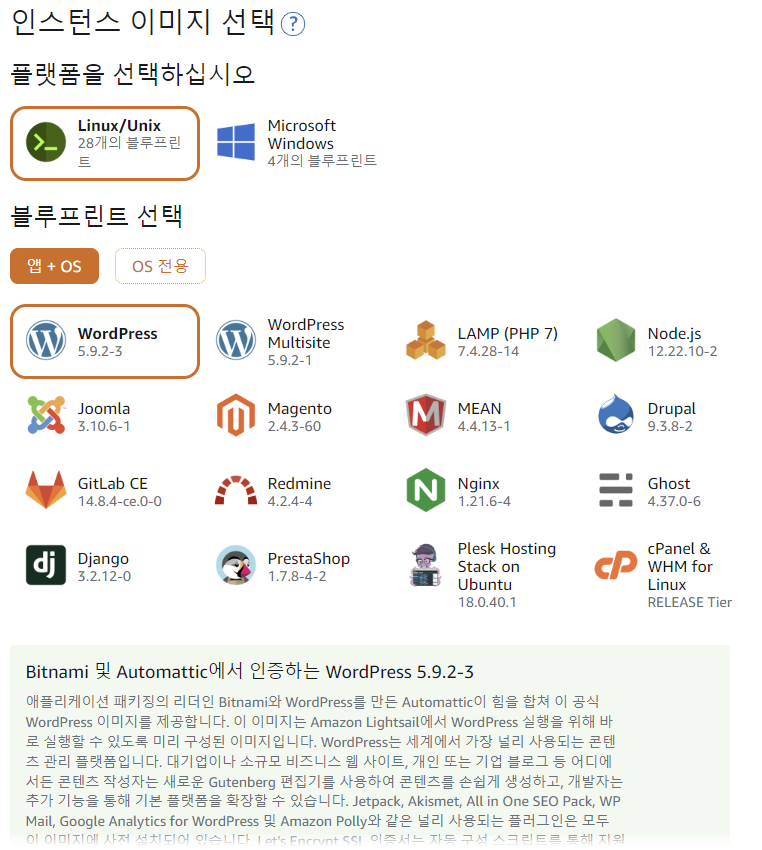
Task: Select the MEAN stack shield icon
Action: pos(425,415)
